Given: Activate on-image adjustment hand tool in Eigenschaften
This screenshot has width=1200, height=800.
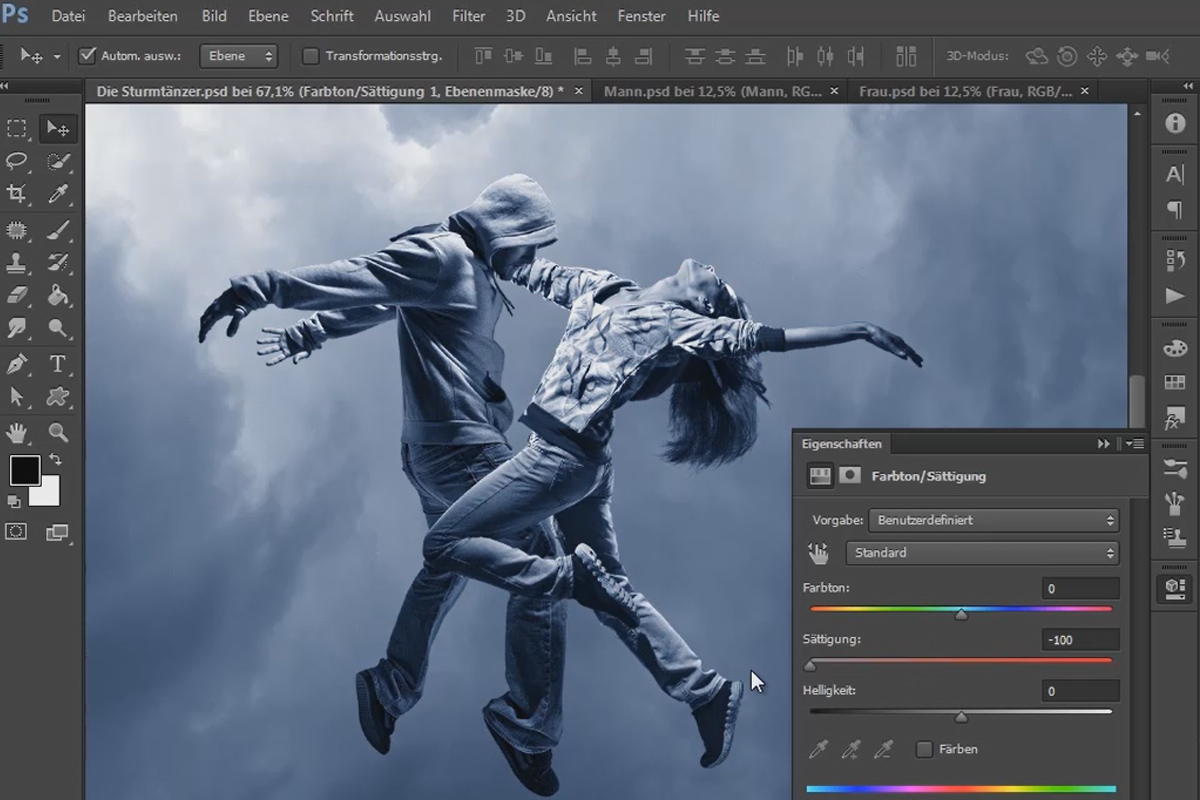Looking at the screenshot, I should (819, 552).
